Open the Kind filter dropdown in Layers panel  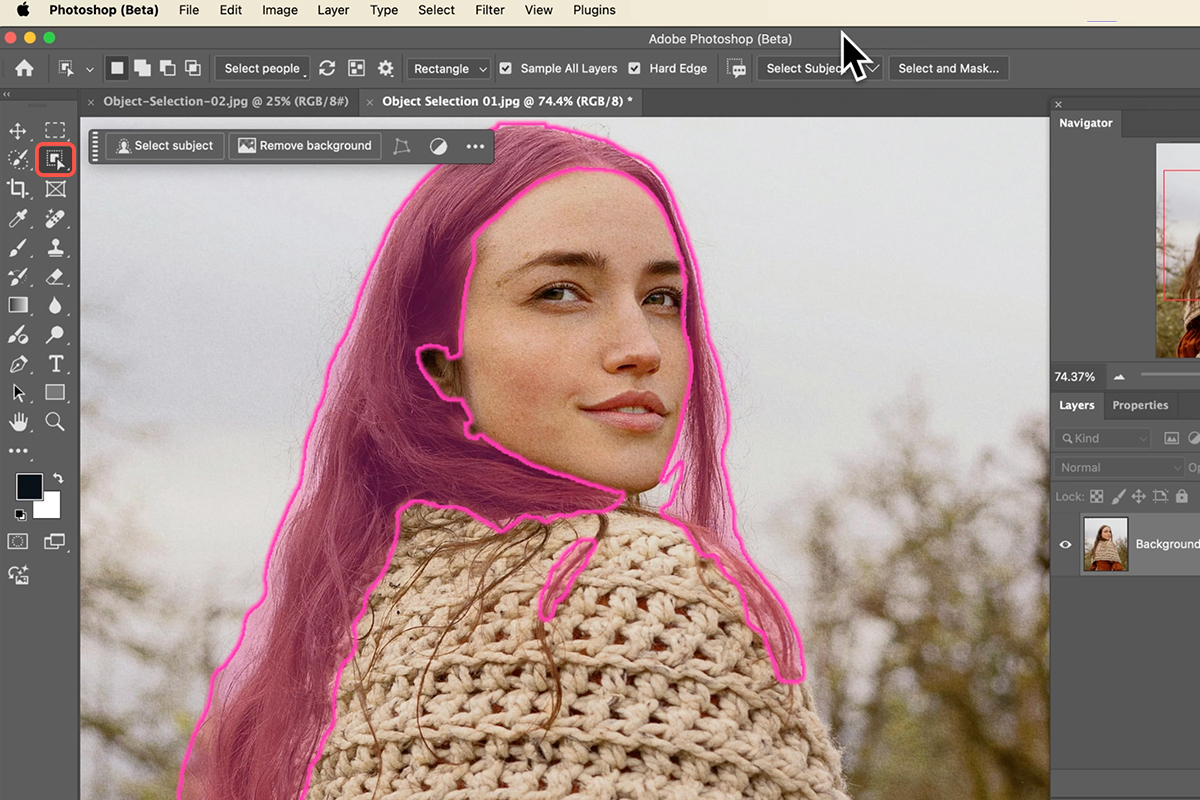click(1100, 438)
